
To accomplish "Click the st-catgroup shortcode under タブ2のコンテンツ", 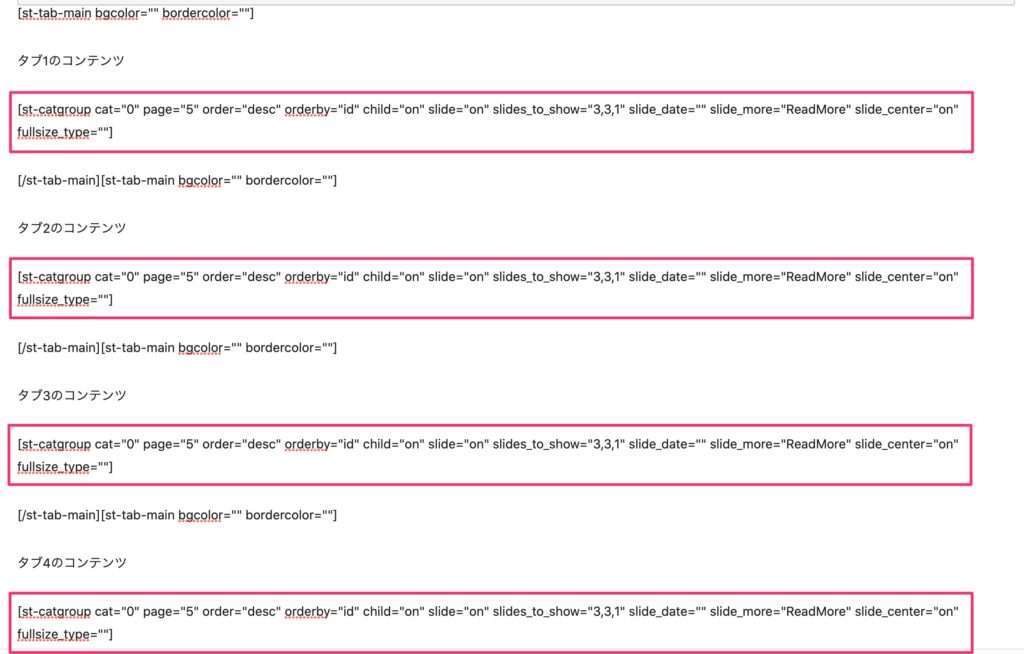I will (491, 289).
